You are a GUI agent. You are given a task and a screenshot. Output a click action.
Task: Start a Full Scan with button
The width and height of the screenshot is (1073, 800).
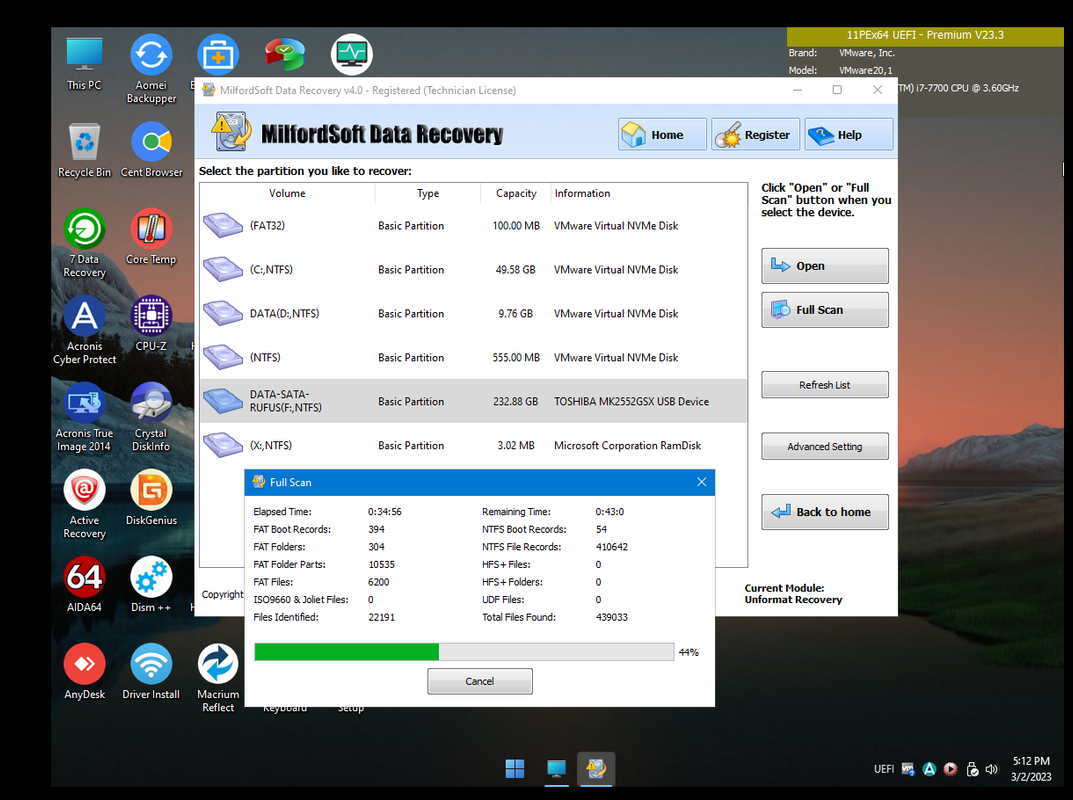pos(825,309)
